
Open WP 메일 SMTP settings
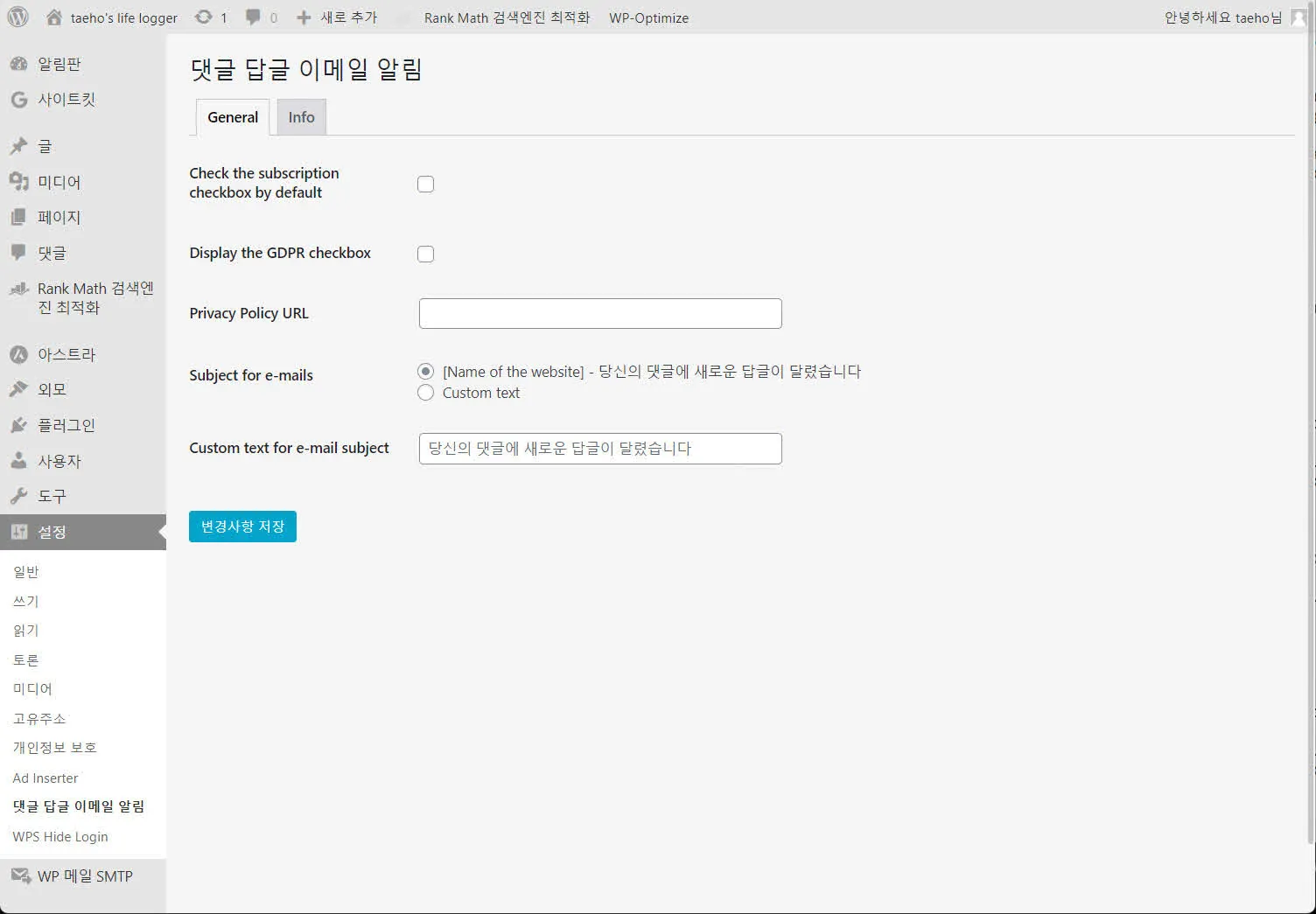coord(84,876)
